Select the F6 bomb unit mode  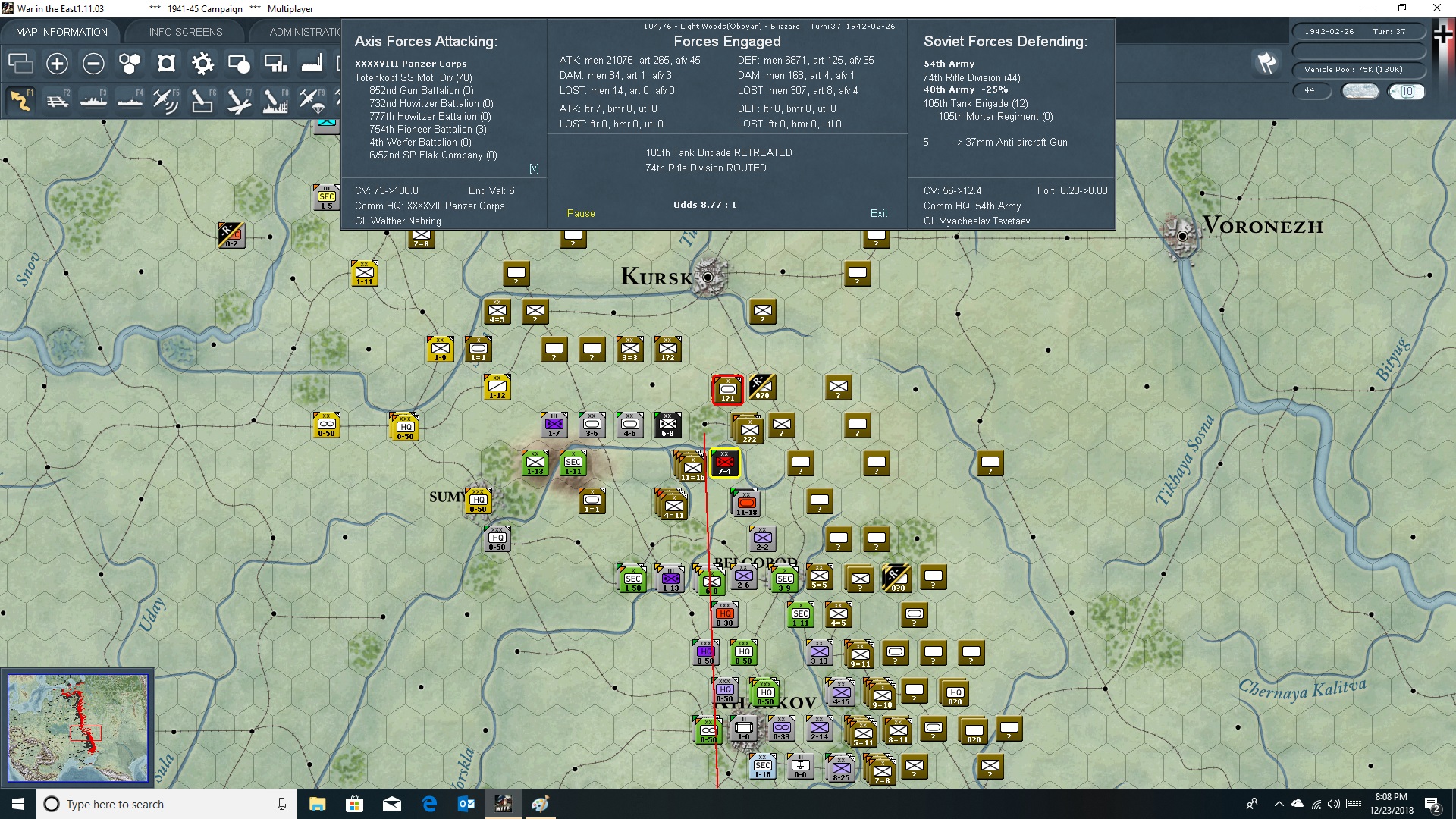pos(202,101)
